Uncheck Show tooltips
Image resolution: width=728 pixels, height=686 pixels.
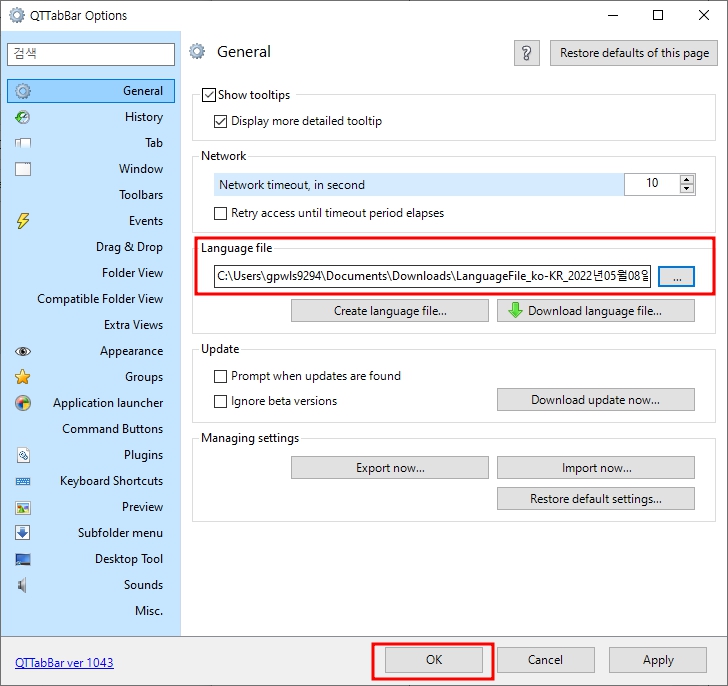(x=209, y=95)
